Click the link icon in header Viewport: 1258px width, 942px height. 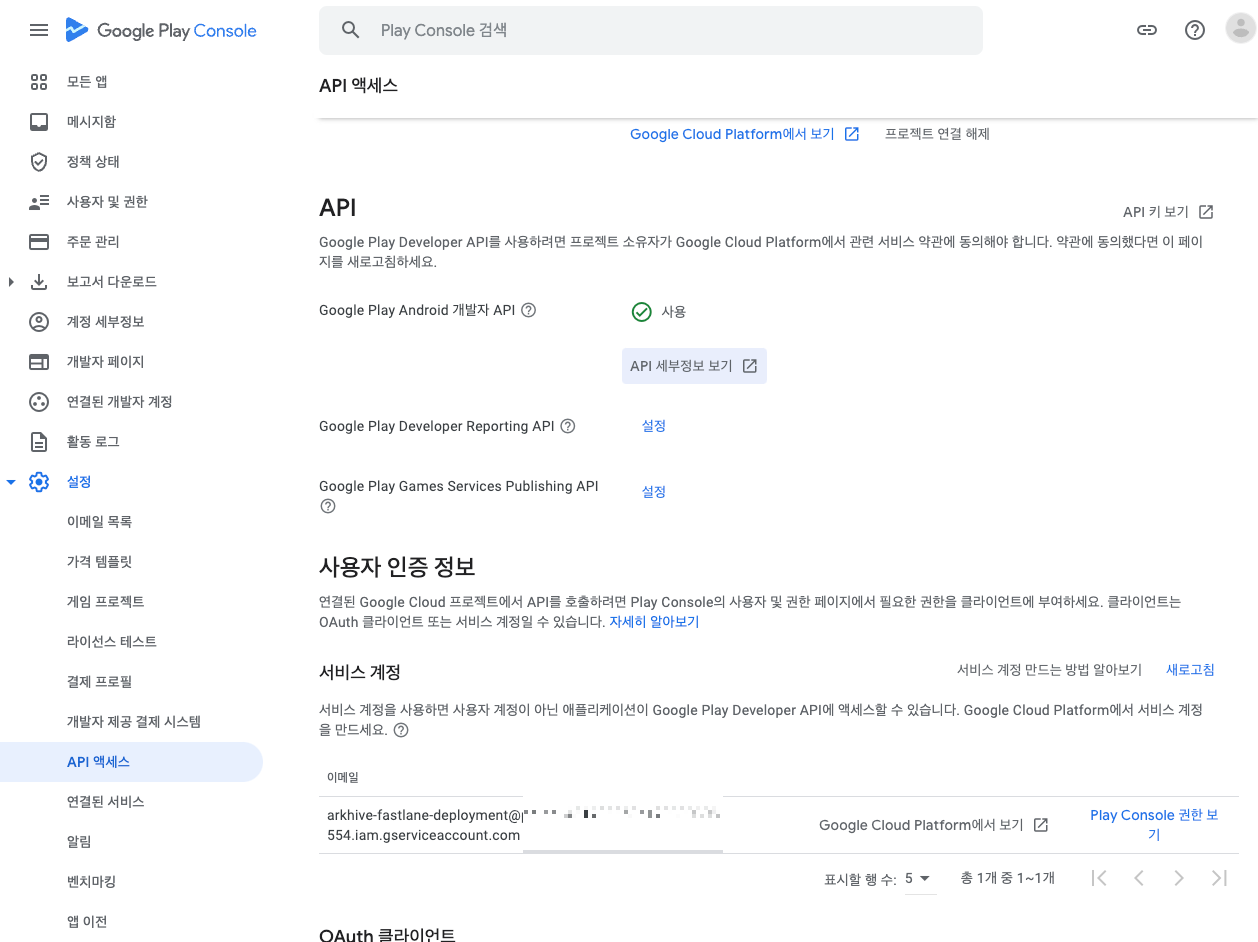[1147, 30]
